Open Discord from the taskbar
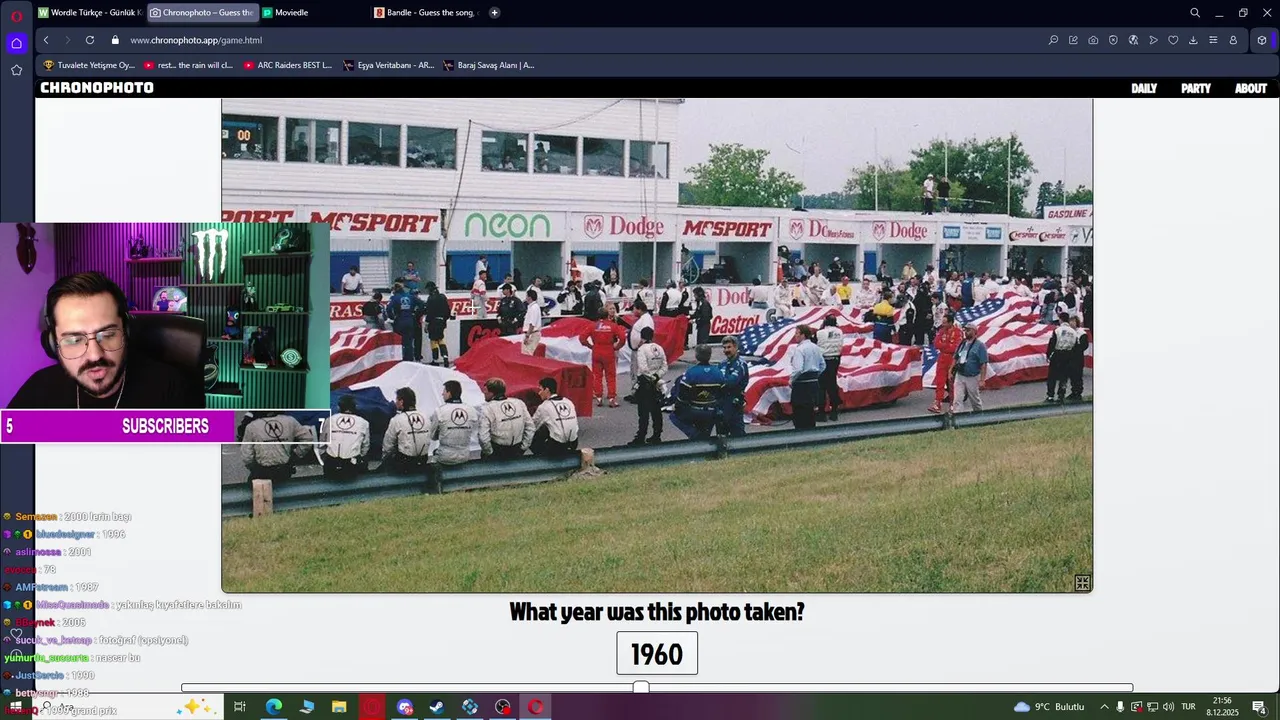The height and width of the screenshot is (720, 1280). click(x=405, y=707)
